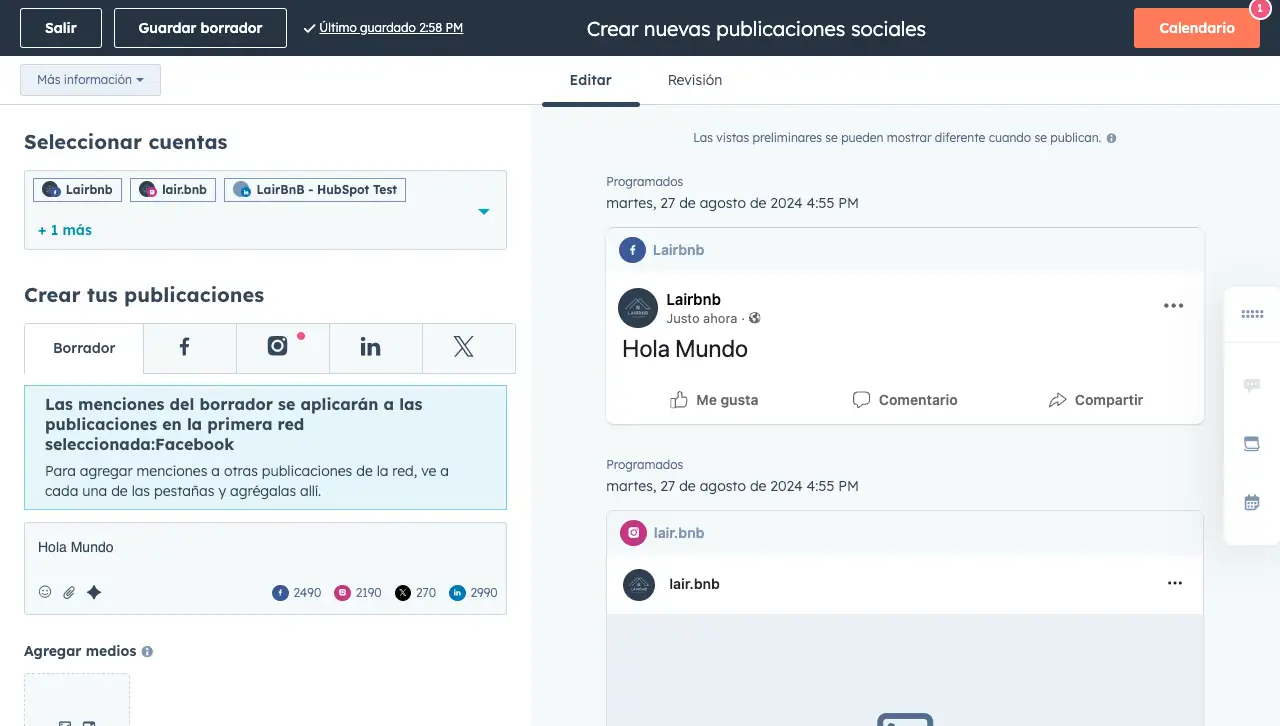Show the + 1 más accounts
Screen dimensions: 1280x726
click(x=65, y=230)
